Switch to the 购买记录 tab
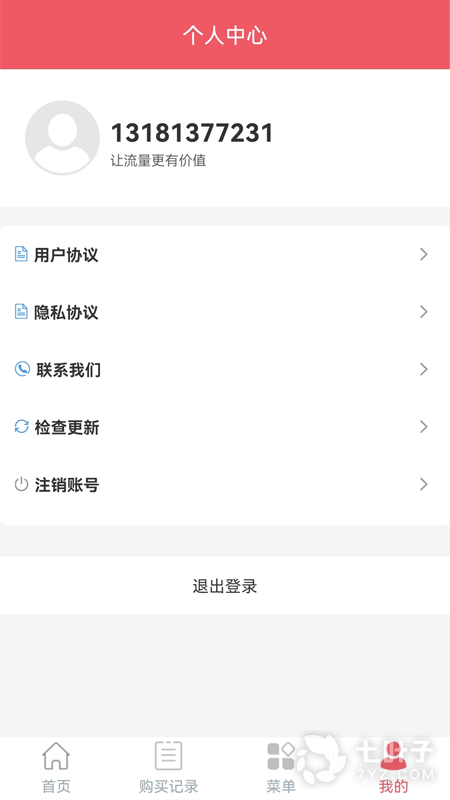 168,766
